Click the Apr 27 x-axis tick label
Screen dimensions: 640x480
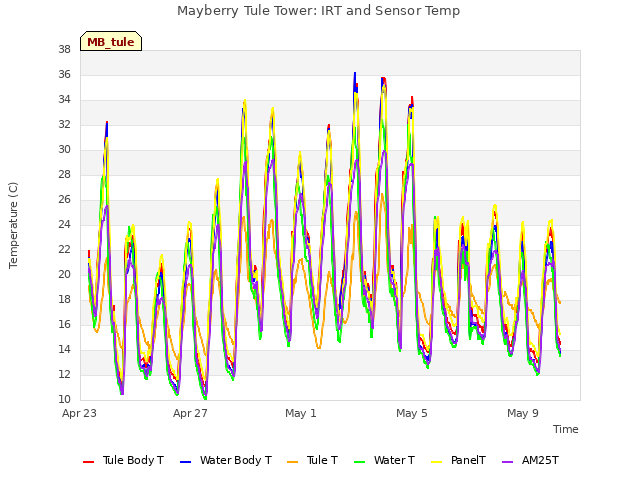[x=190, y=413]
